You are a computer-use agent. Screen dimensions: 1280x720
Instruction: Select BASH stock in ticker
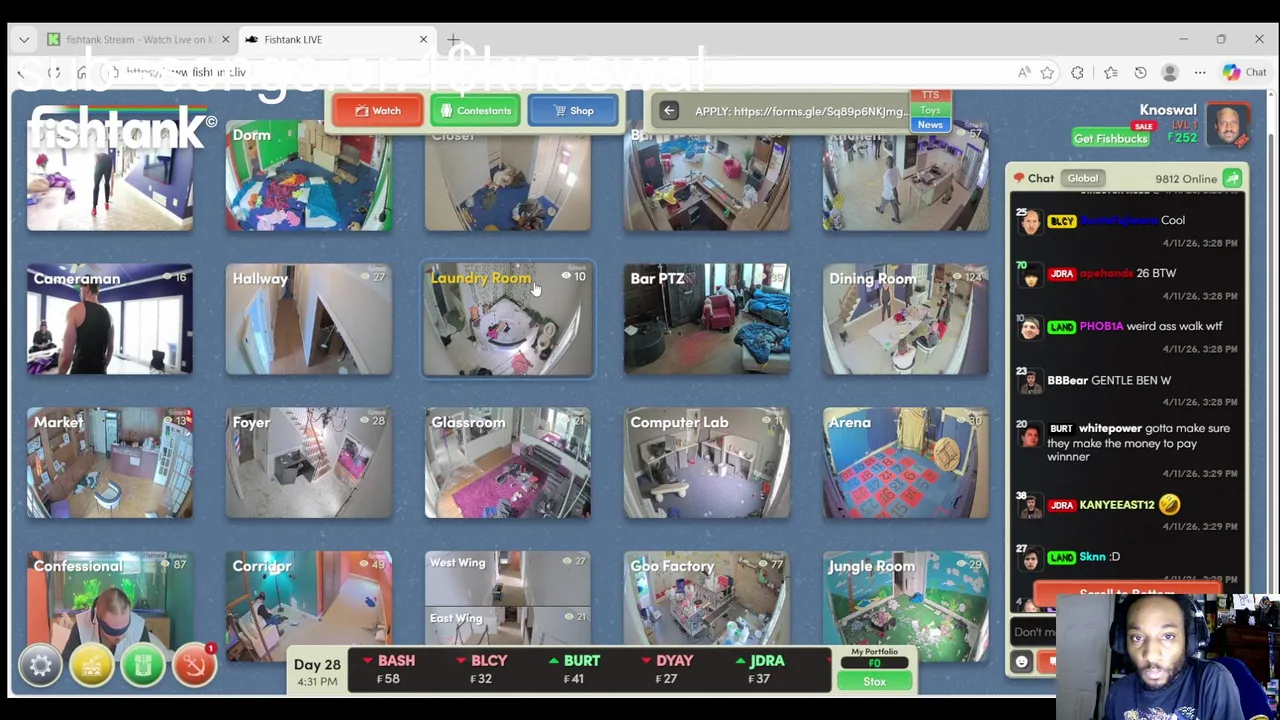pos(389,669)
